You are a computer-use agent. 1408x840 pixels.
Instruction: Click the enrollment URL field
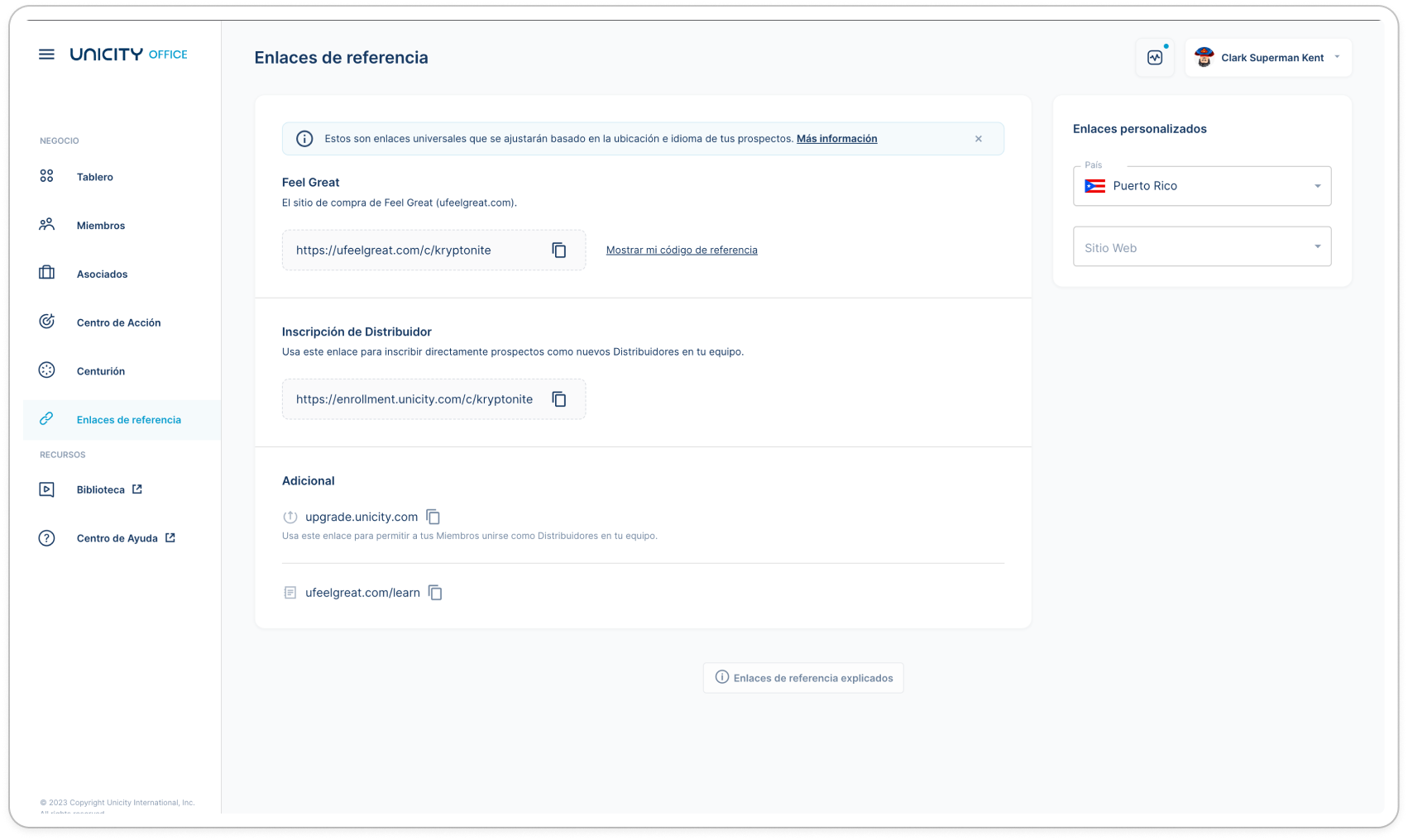tap(433, 399)
